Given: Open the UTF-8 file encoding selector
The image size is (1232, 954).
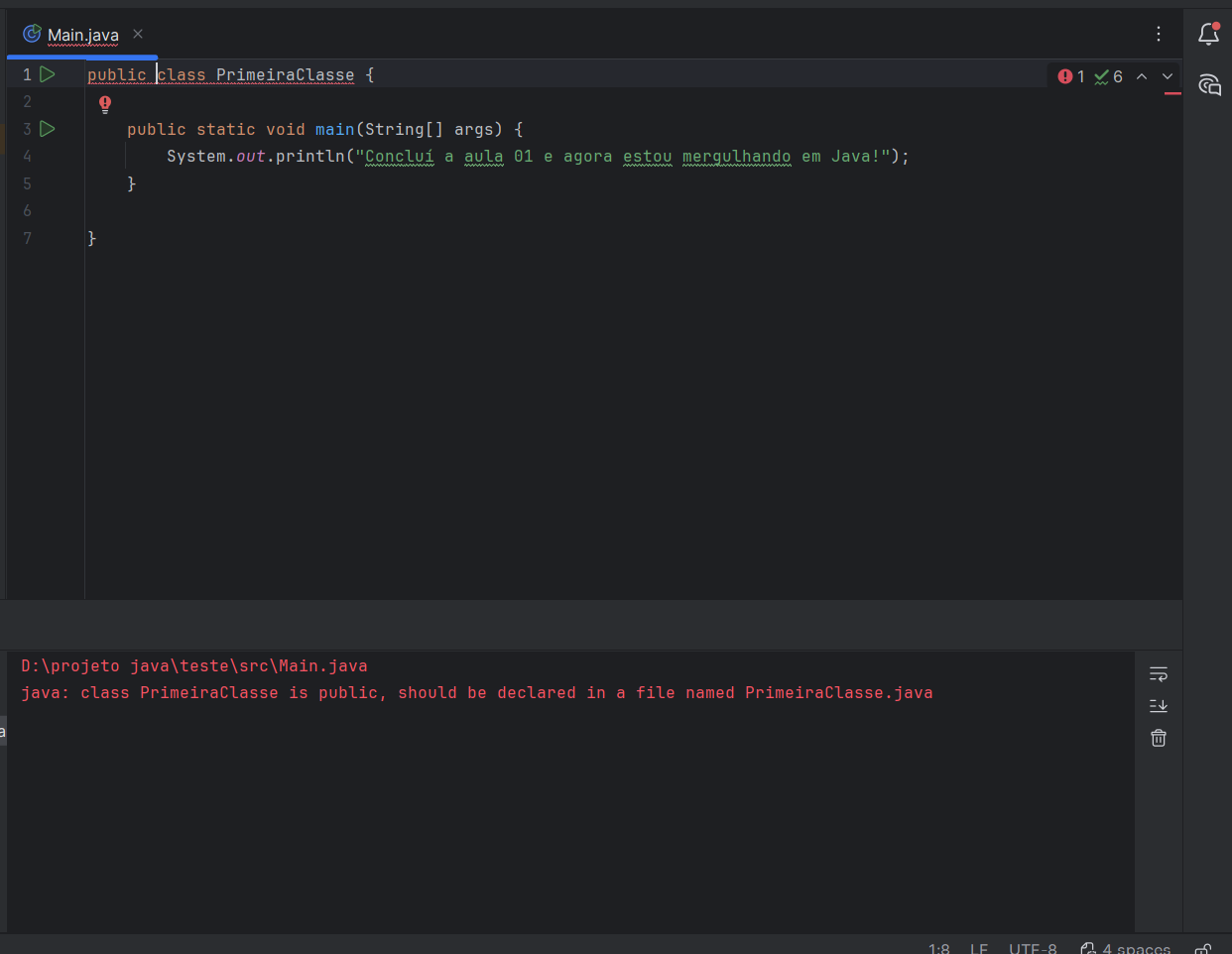Looking at the screenshot, I should point(1033,948).
